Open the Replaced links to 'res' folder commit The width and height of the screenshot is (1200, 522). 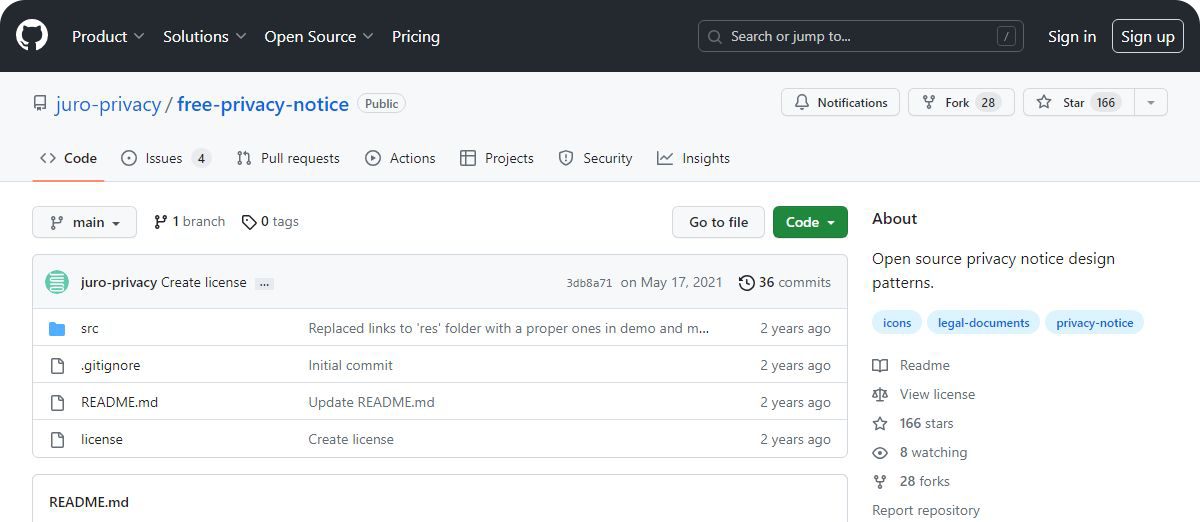[509, 328]
